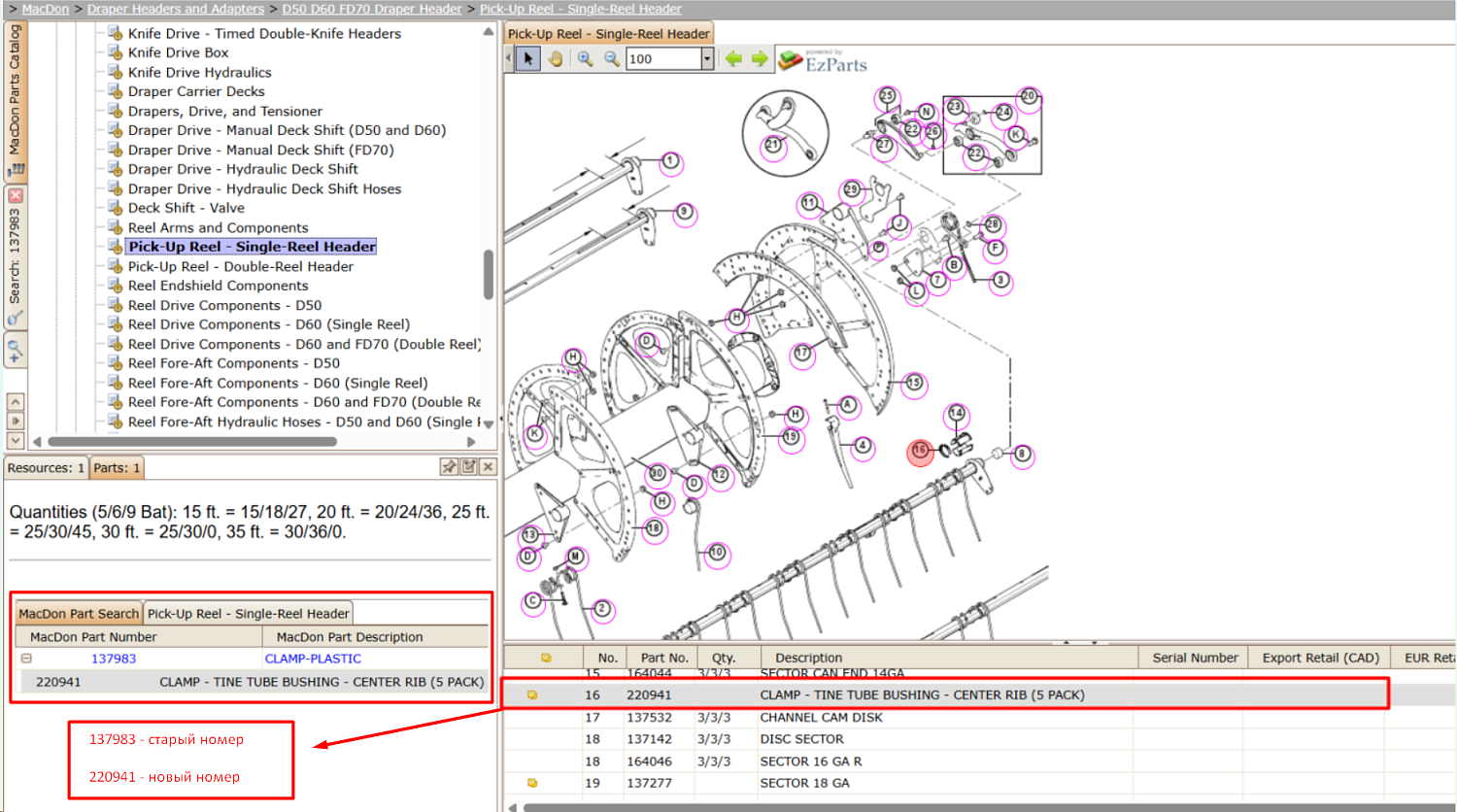Screen dimensions: 1457x812
Task: Open Reel Drive Components - D50 tree item
Action: [224, 305]
